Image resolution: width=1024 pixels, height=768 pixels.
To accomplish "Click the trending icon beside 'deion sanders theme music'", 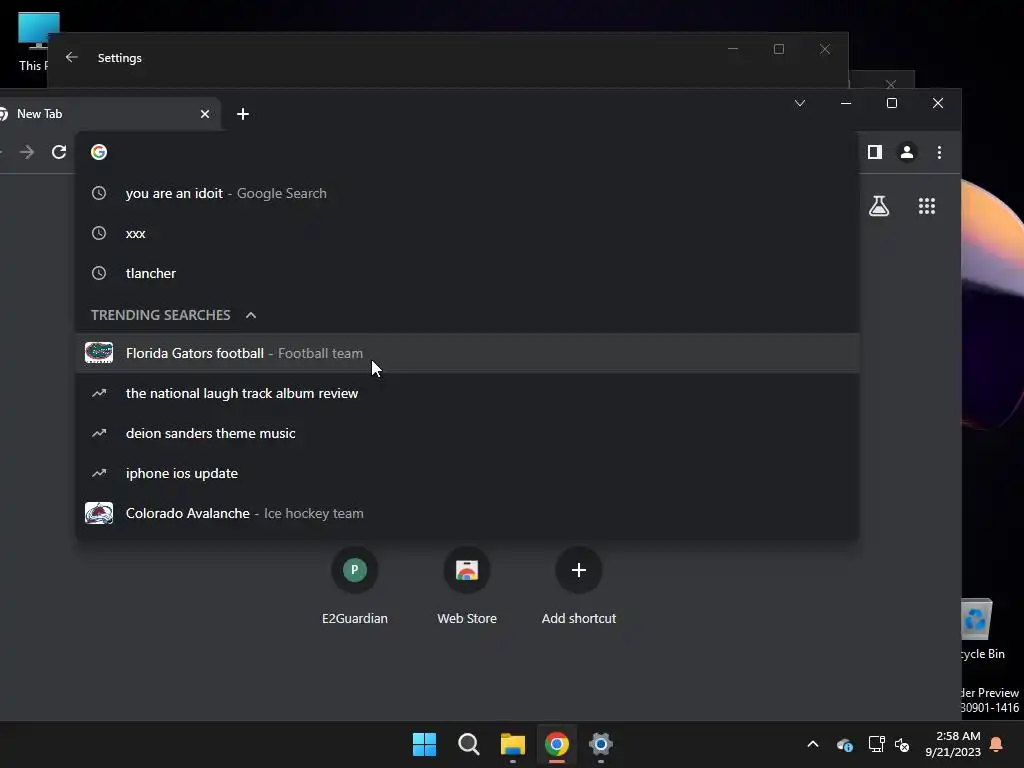I will 99,433.
